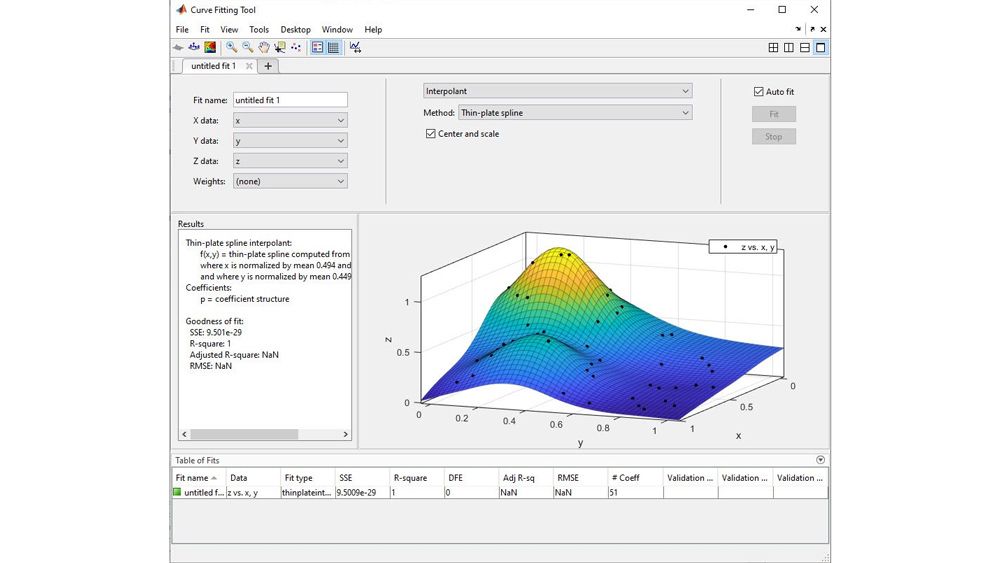Add a new fit tab with plus
Viewport: 1000px width, 563px height.
click(x=268, y=66)
